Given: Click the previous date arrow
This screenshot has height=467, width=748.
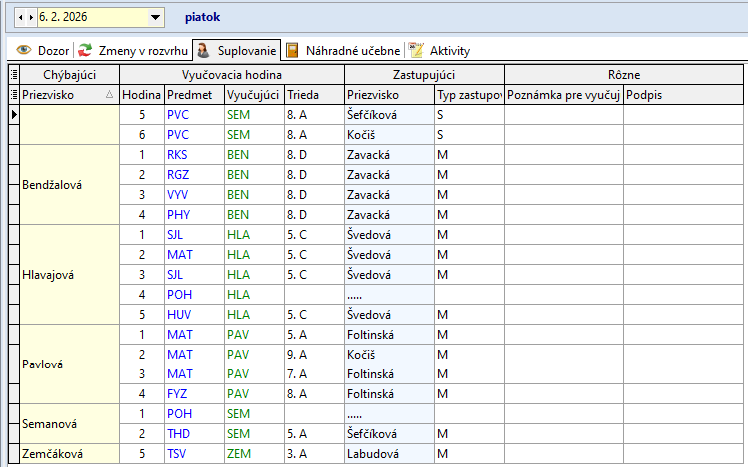Looking at the screenshot, I should pos(22,17).
